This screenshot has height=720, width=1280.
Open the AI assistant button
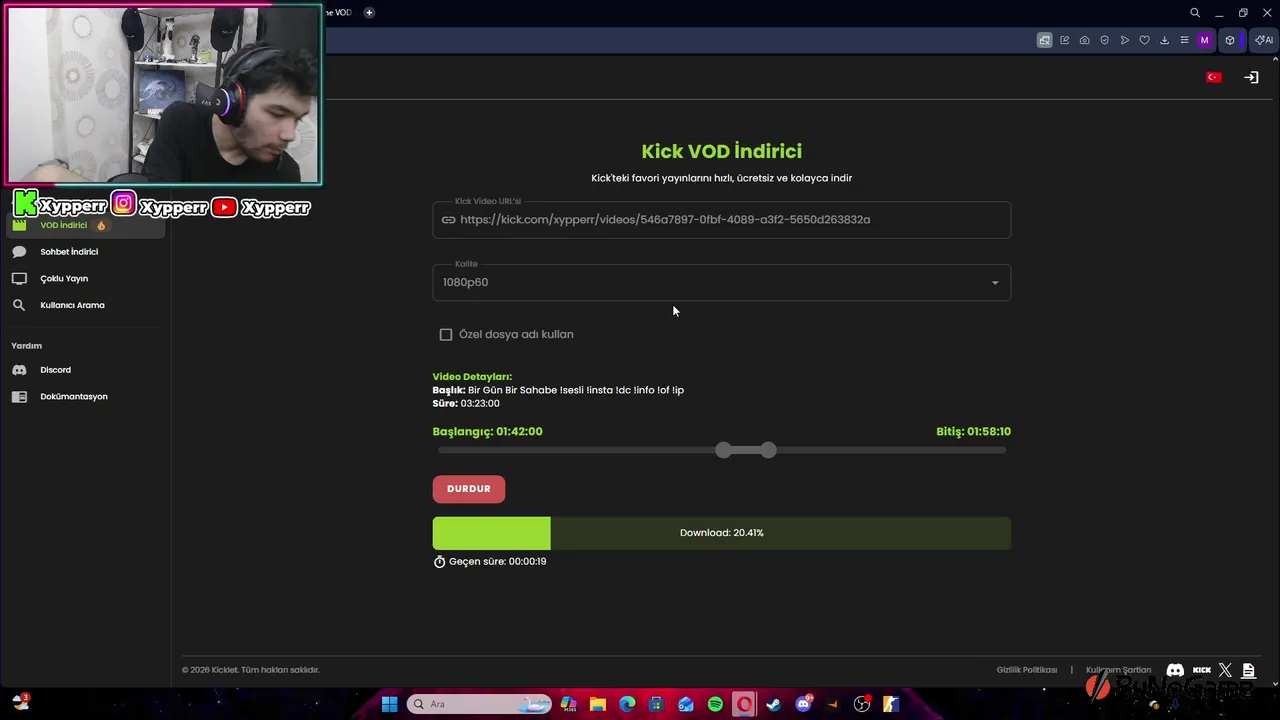click(x=1264, y=40)
